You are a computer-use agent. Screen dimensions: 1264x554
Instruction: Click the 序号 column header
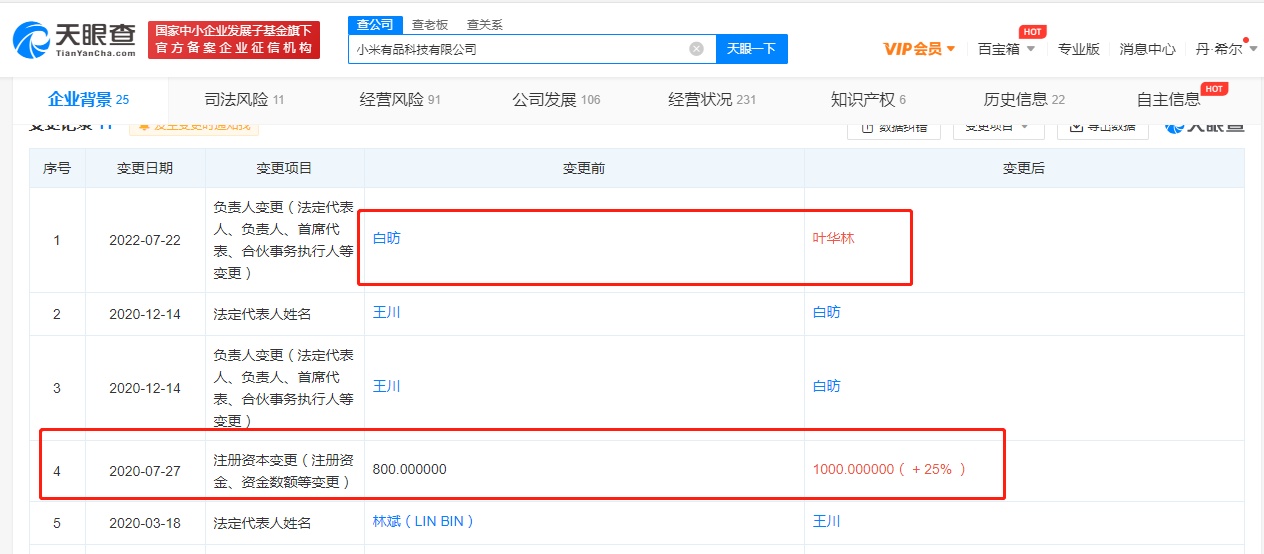pyautogui.click(x=57, y=169)
